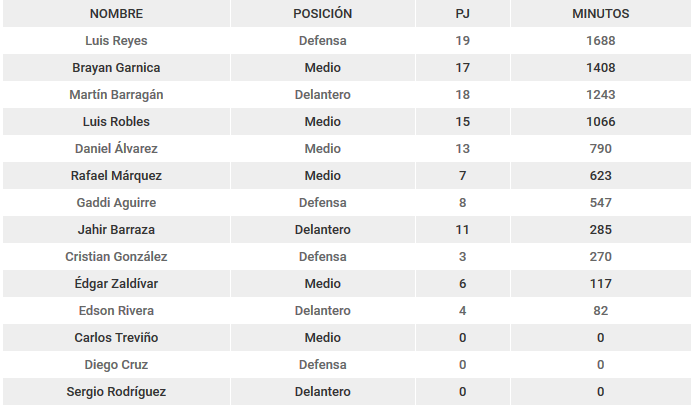The height and width of the screenshot is (405, 695).
Task: Select Gaddi Aguirre's name
Action: tap(116, 203)
